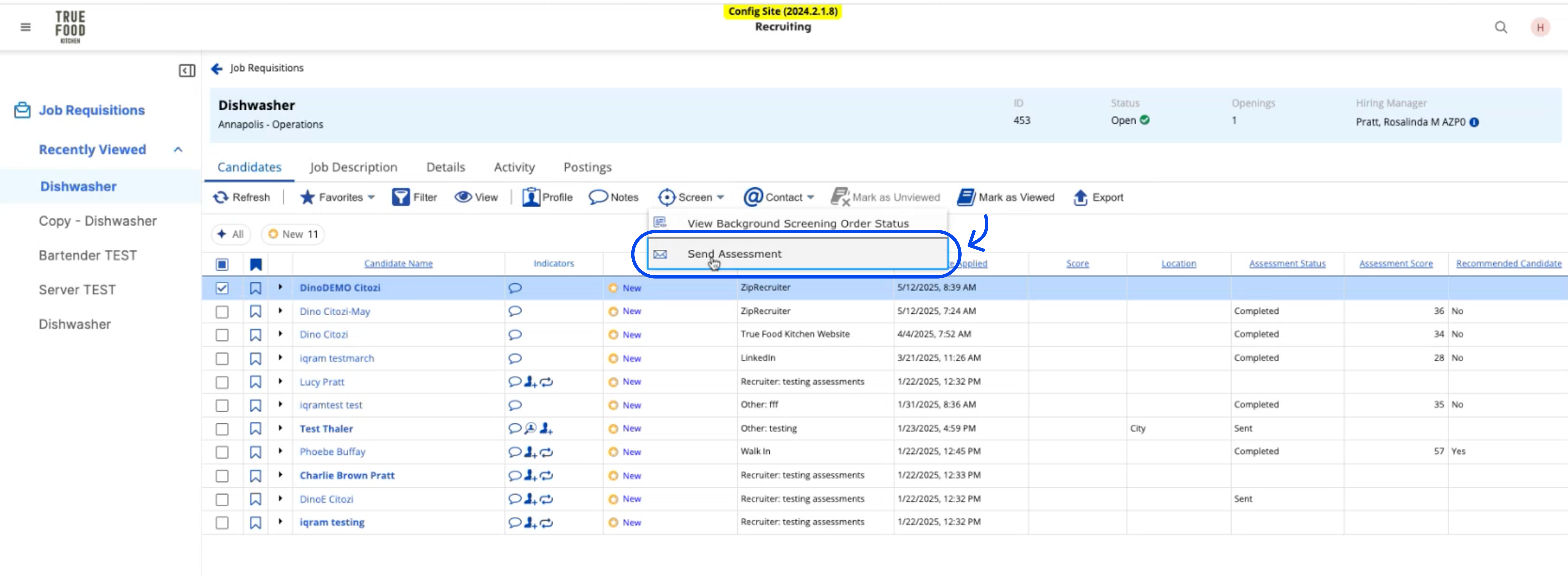Image resolution: width=1568 pixels, height=576 pixels.
Task: Open candidate Test Thaler
Action: click(x=326, y=429)
